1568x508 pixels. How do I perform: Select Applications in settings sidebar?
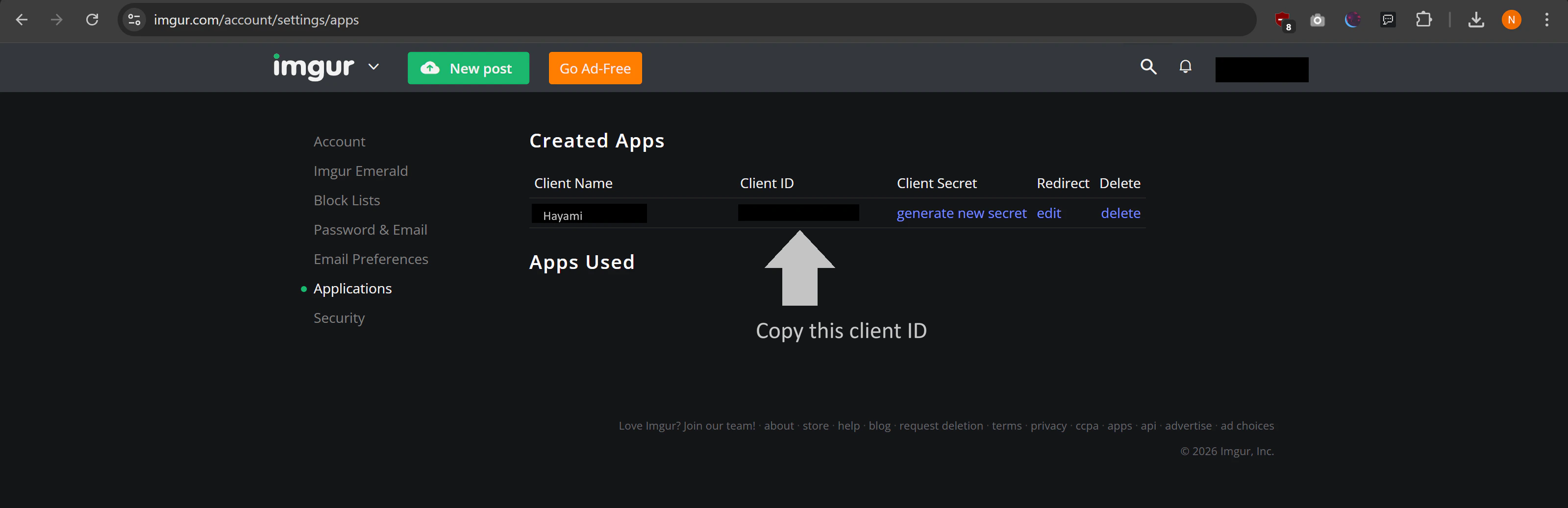coord(352,289)
